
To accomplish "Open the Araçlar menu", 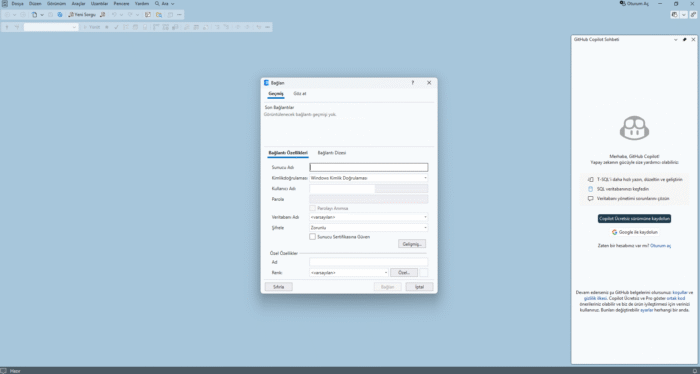I will 79,4.
